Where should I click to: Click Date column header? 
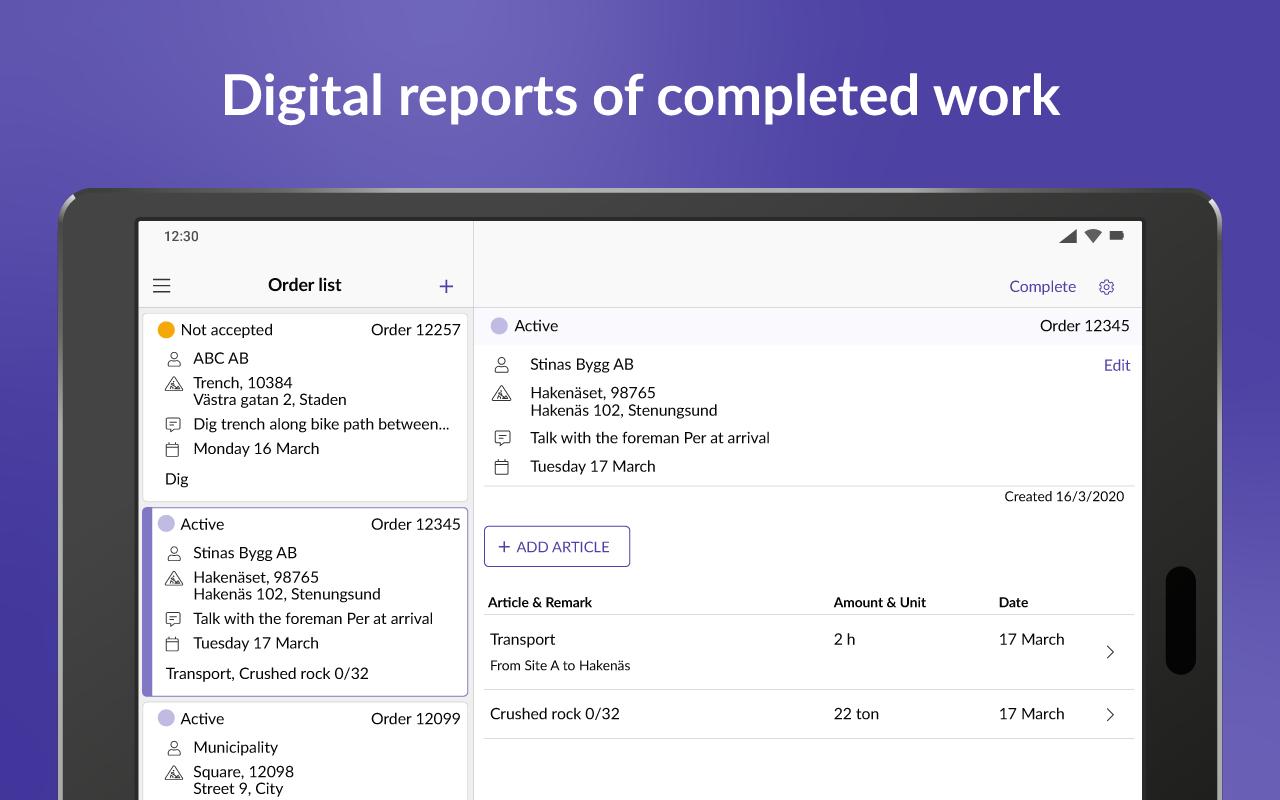(x=1013, y=602)
